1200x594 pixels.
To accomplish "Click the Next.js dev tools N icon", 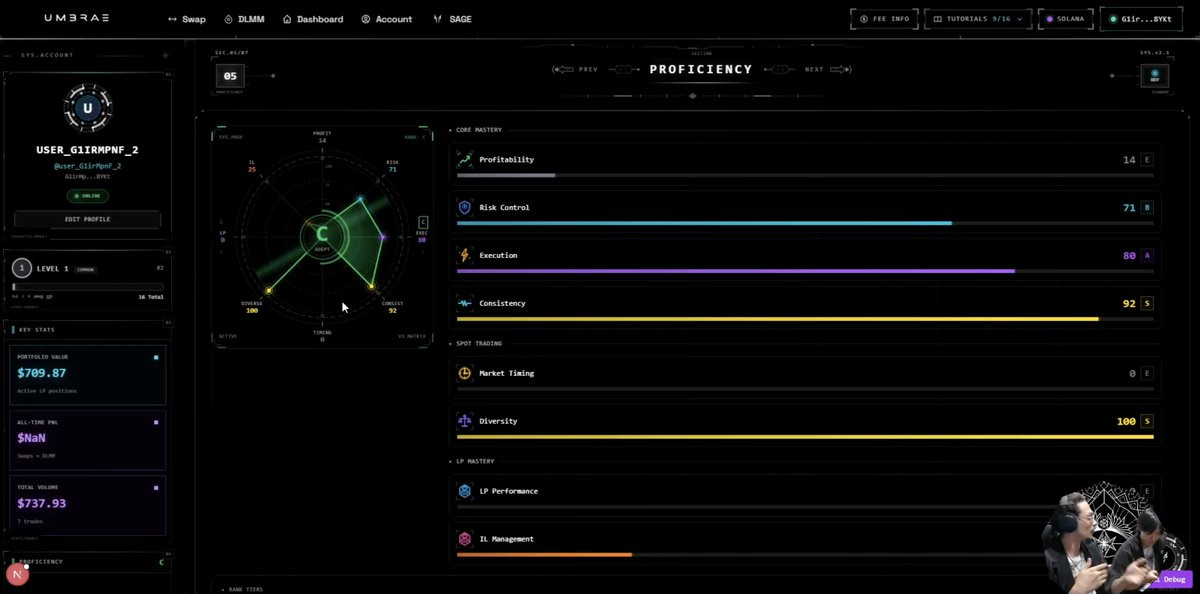I will point(17,575).
